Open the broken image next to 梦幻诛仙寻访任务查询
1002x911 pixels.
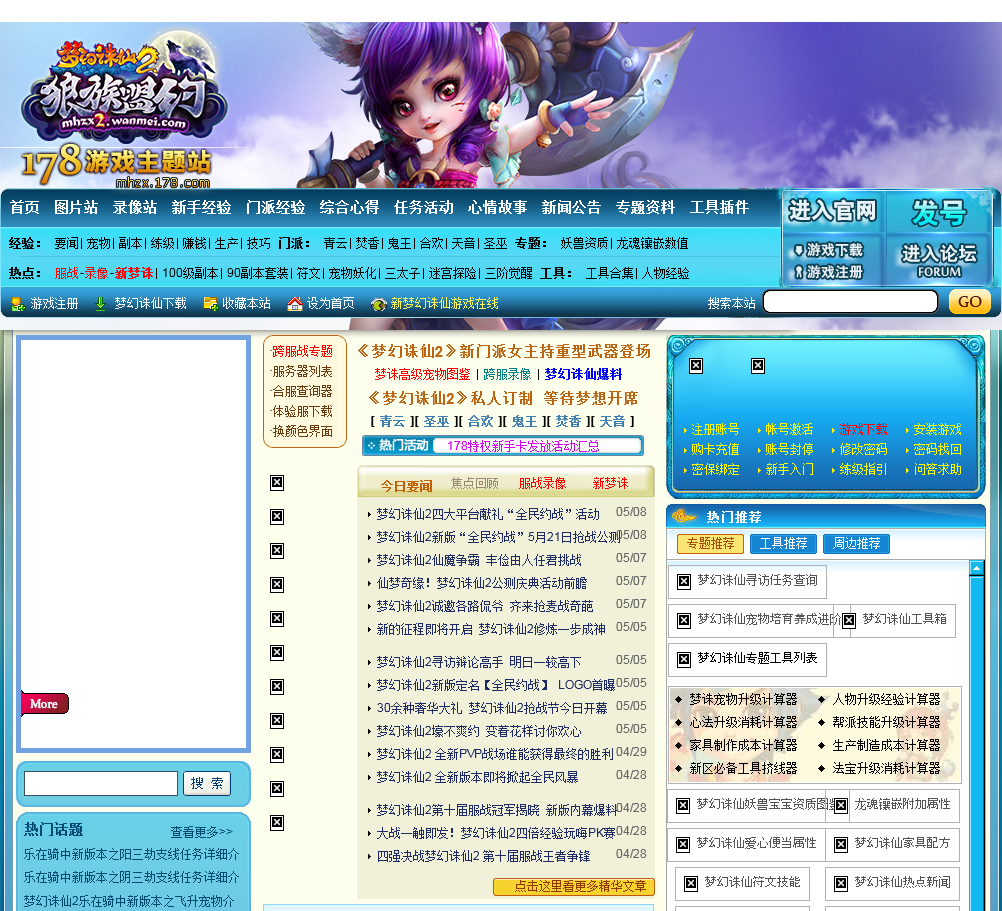[x=684, y=581]
